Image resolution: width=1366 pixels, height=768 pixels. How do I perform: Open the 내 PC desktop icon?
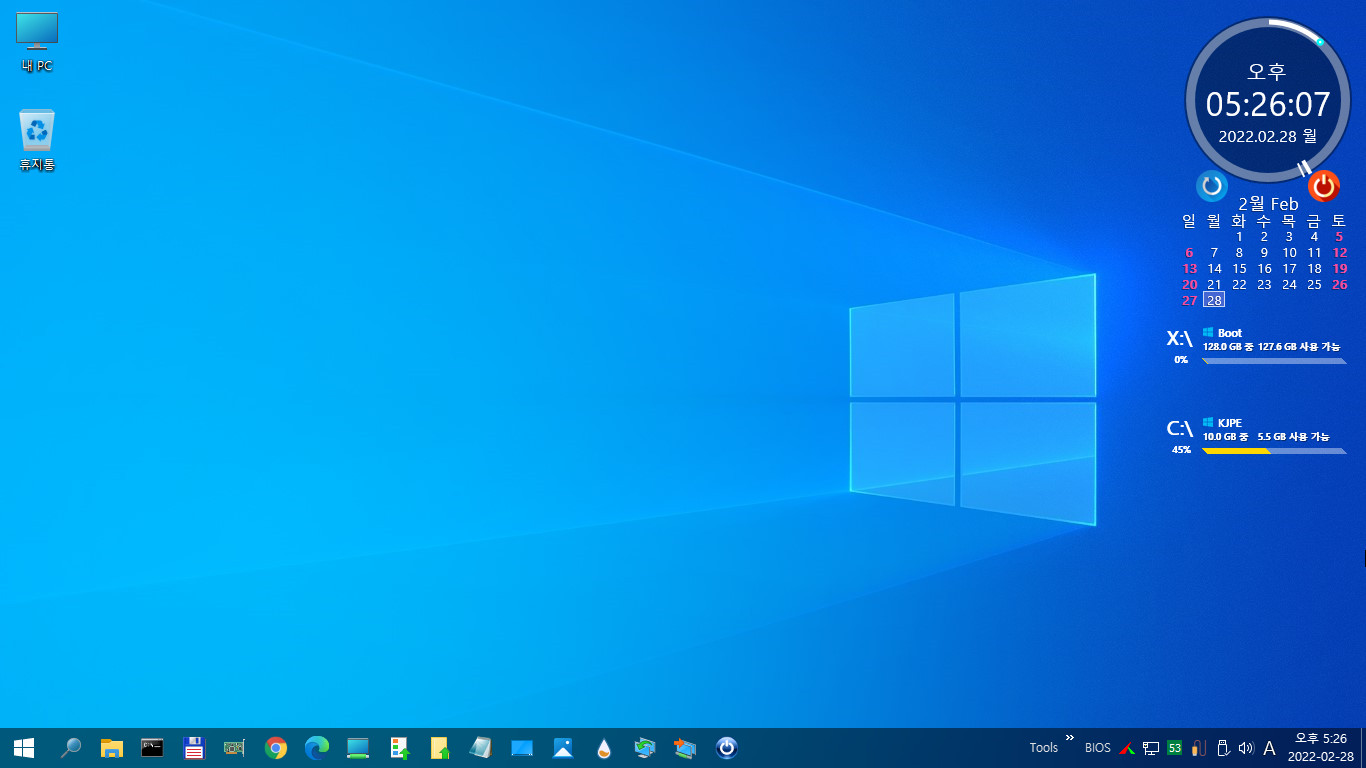click(x=37, y=43)
